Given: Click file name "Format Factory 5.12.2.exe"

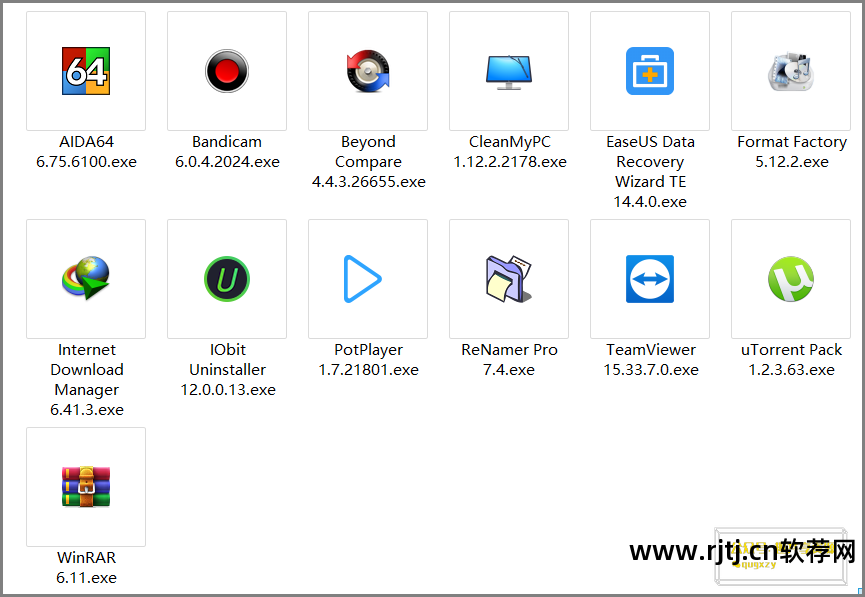Looking at the screenshot, I should [x=792, y=152].
